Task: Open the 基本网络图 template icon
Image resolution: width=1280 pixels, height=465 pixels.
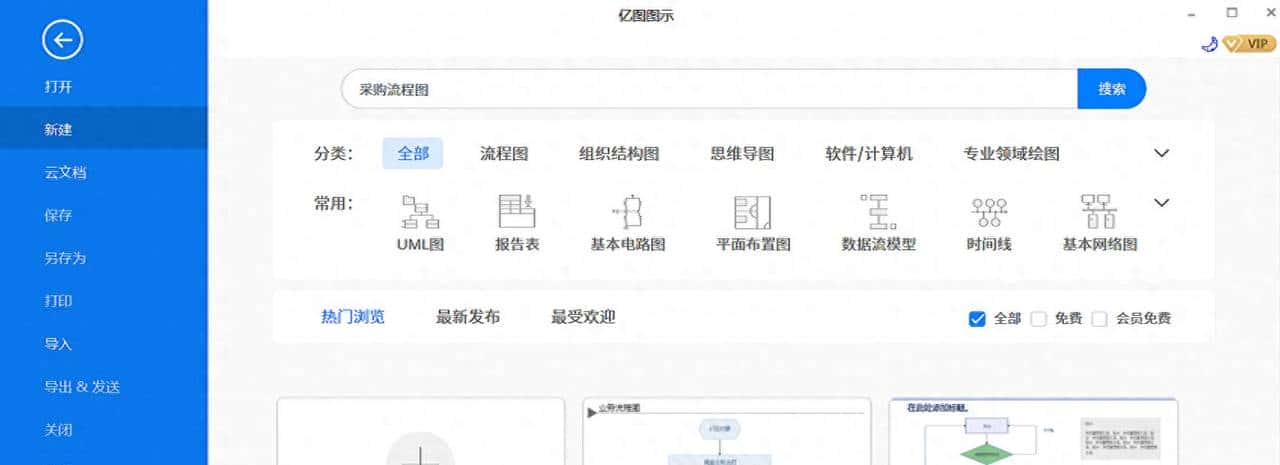Action: [1099, 211]
